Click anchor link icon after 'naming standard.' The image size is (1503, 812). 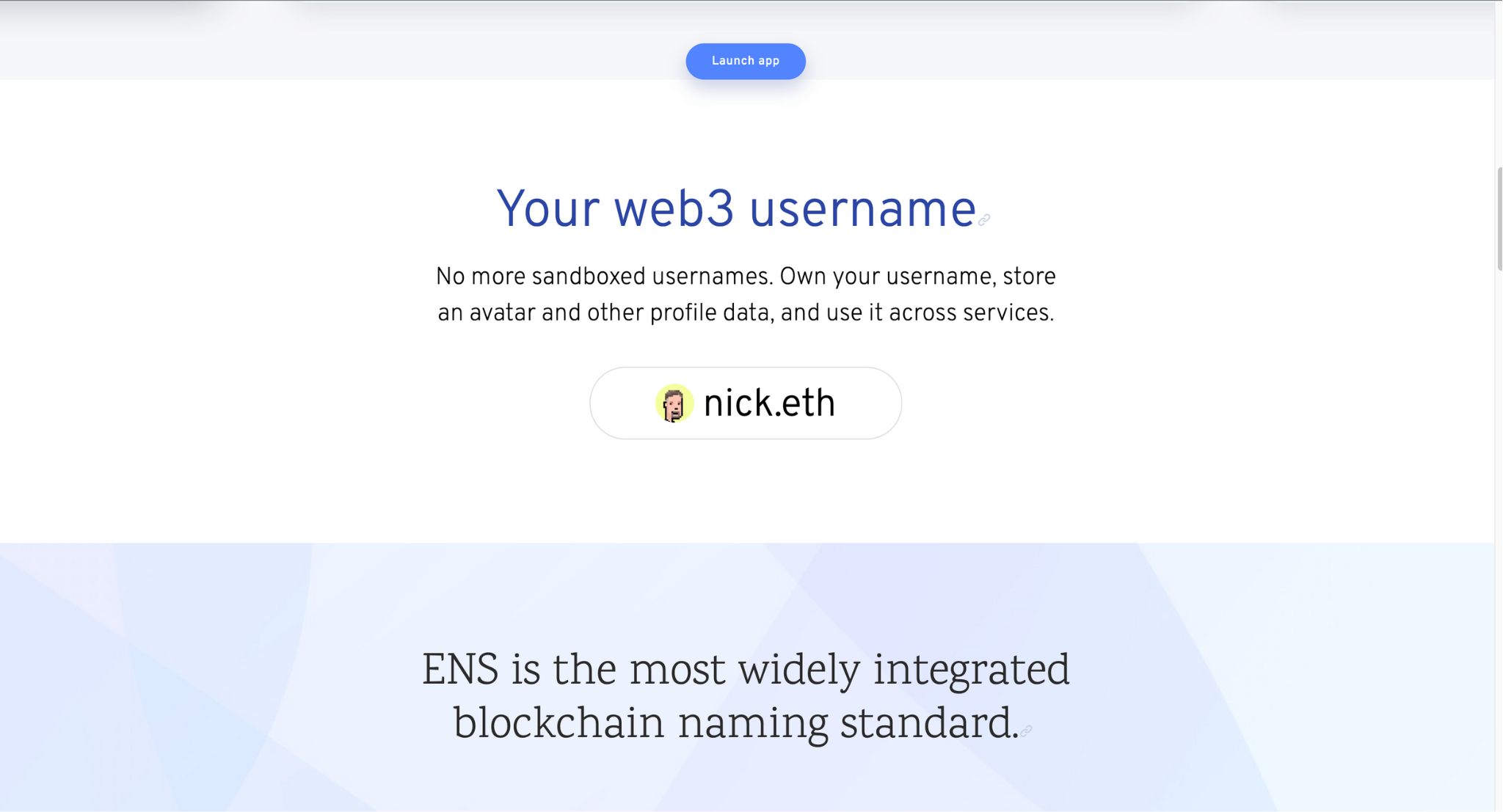click(x=1025, y=730)
